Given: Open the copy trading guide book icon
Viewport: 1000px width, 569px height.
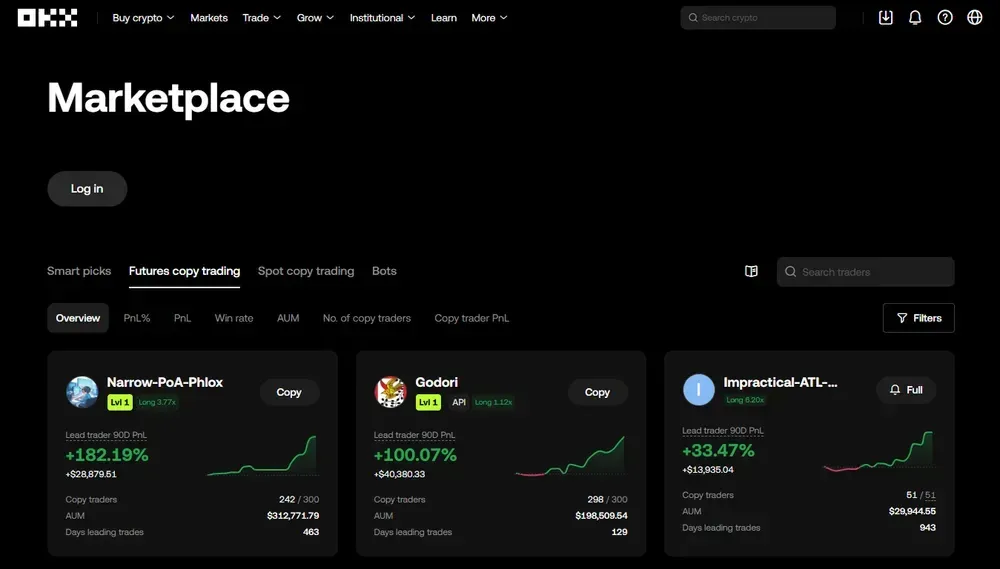Looking at the screenshot, I should coord(751,271).
